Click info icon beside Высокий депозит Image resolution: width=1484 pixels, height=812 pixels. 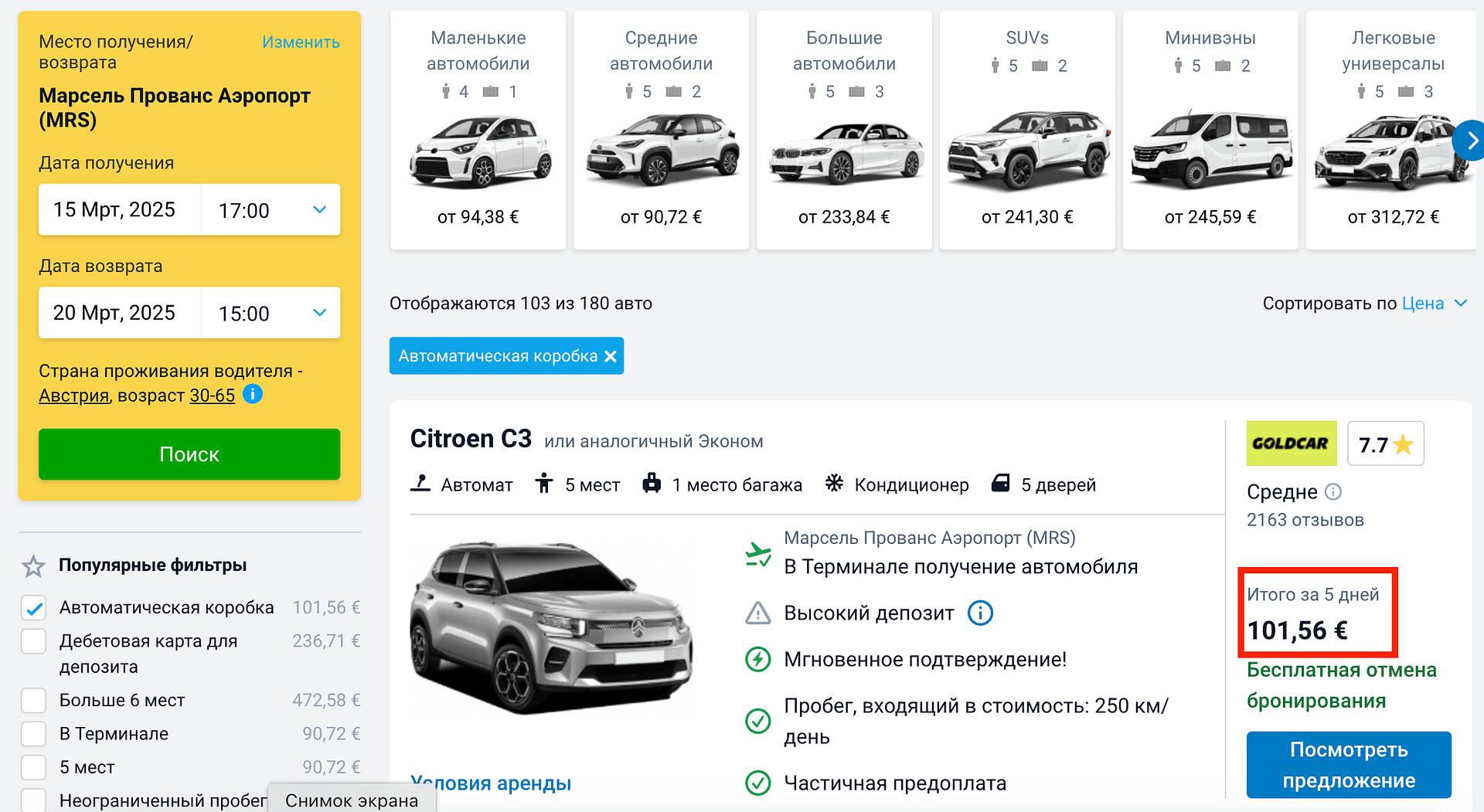tap(980, 613)
